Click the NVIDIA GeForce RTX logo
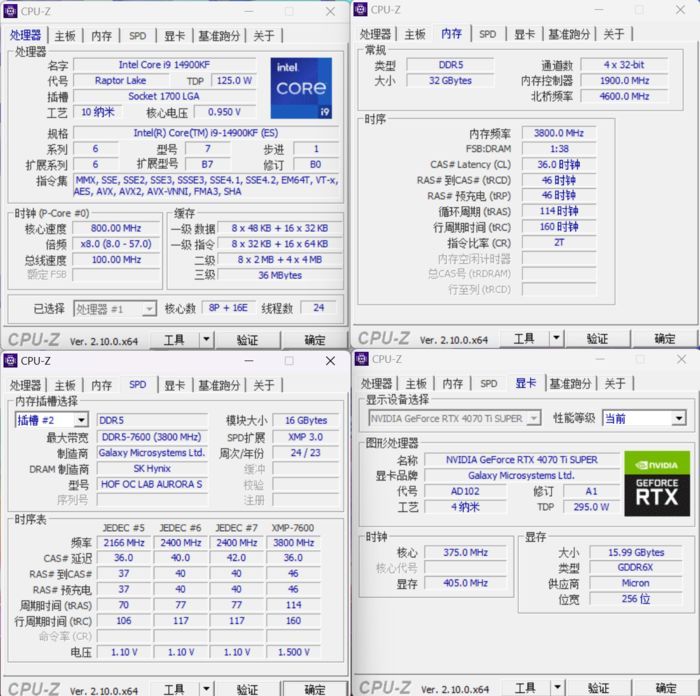Viewport: 700px width, 696px height. (657, 483)
